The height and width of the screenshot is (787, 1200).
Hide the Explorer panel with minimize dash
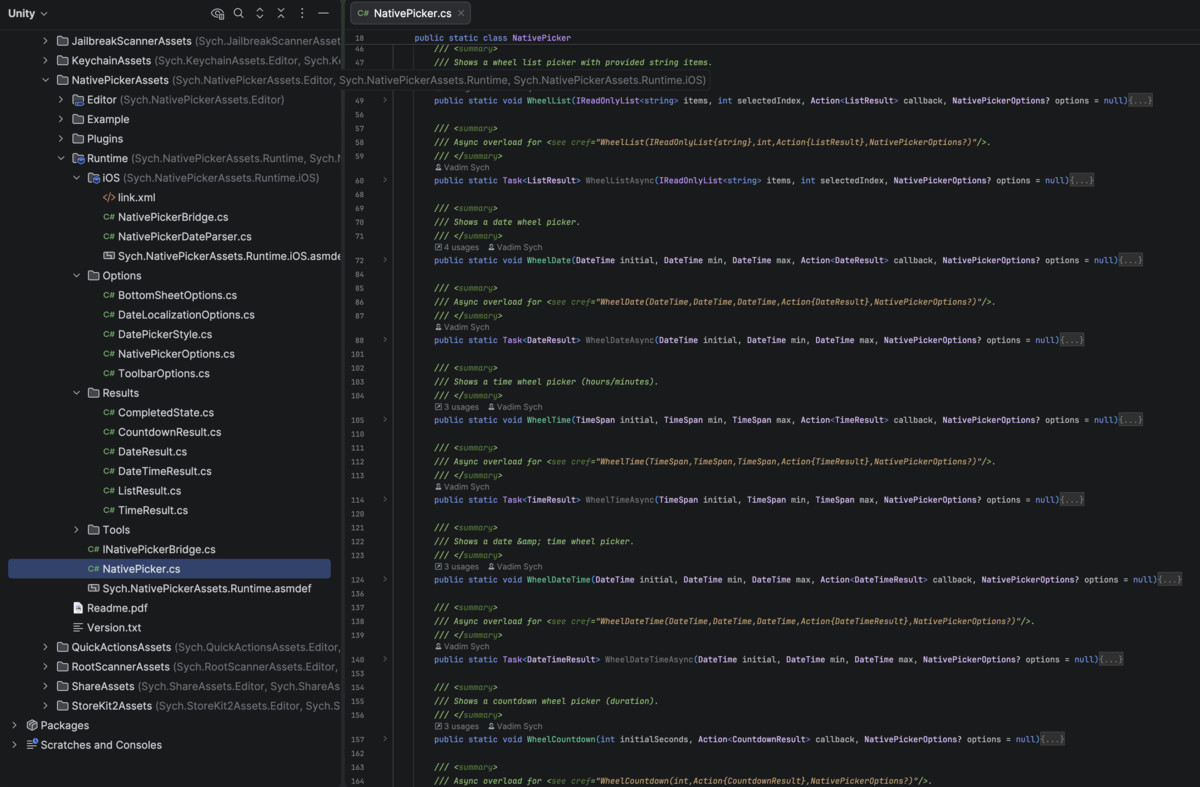323,14
